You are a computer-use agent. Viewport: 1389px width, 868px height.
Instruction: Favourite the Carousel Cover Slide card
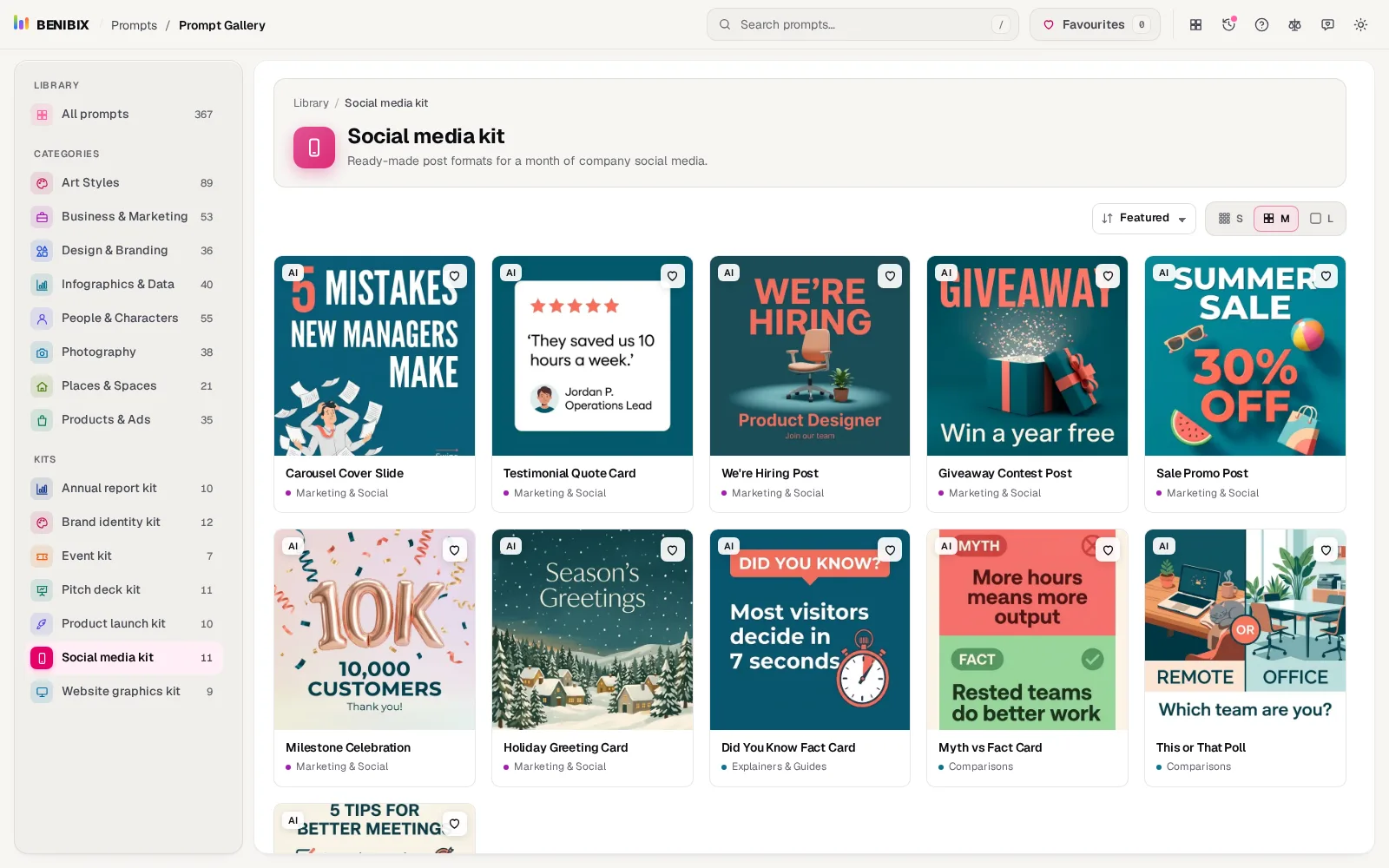pyautogui.click(x=454, y=276)
